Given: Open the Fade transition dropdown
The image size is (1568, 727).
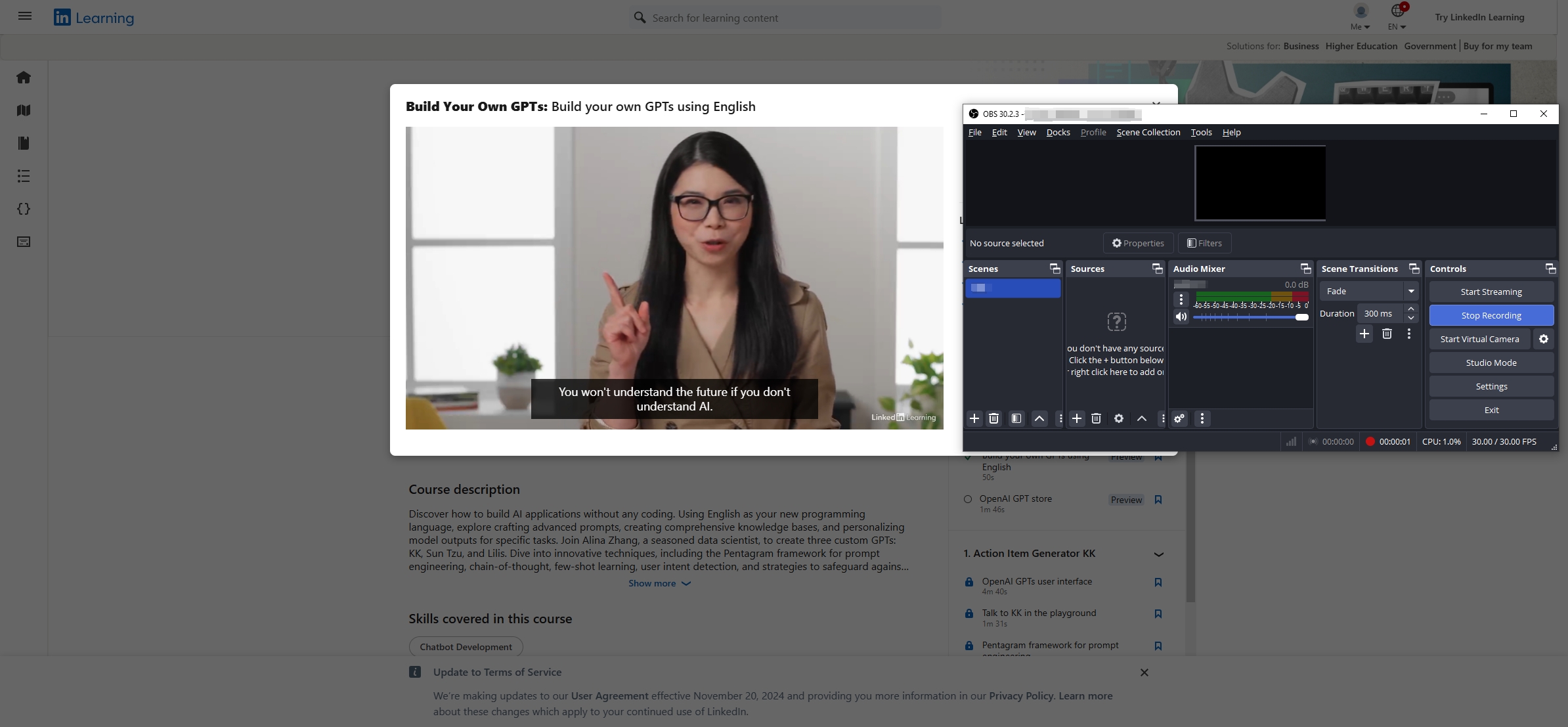Looking at the screenshot, I should click(x=1410, y=291).
